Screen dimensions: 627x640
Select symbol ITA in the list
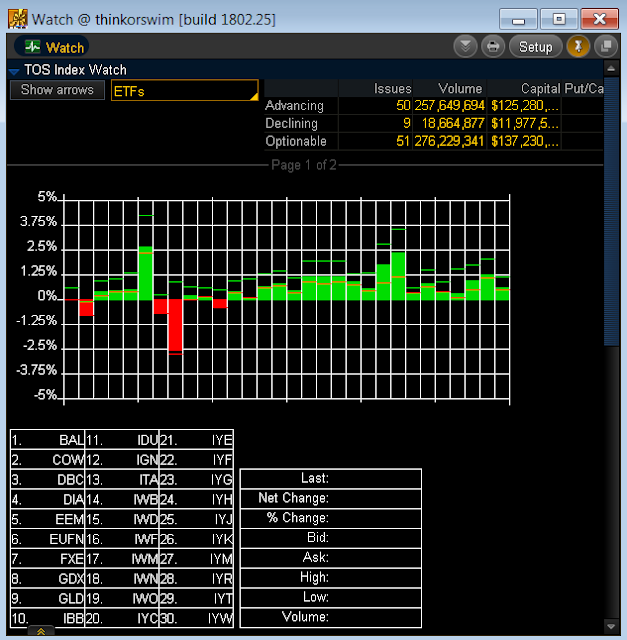[x=122, y=480]
